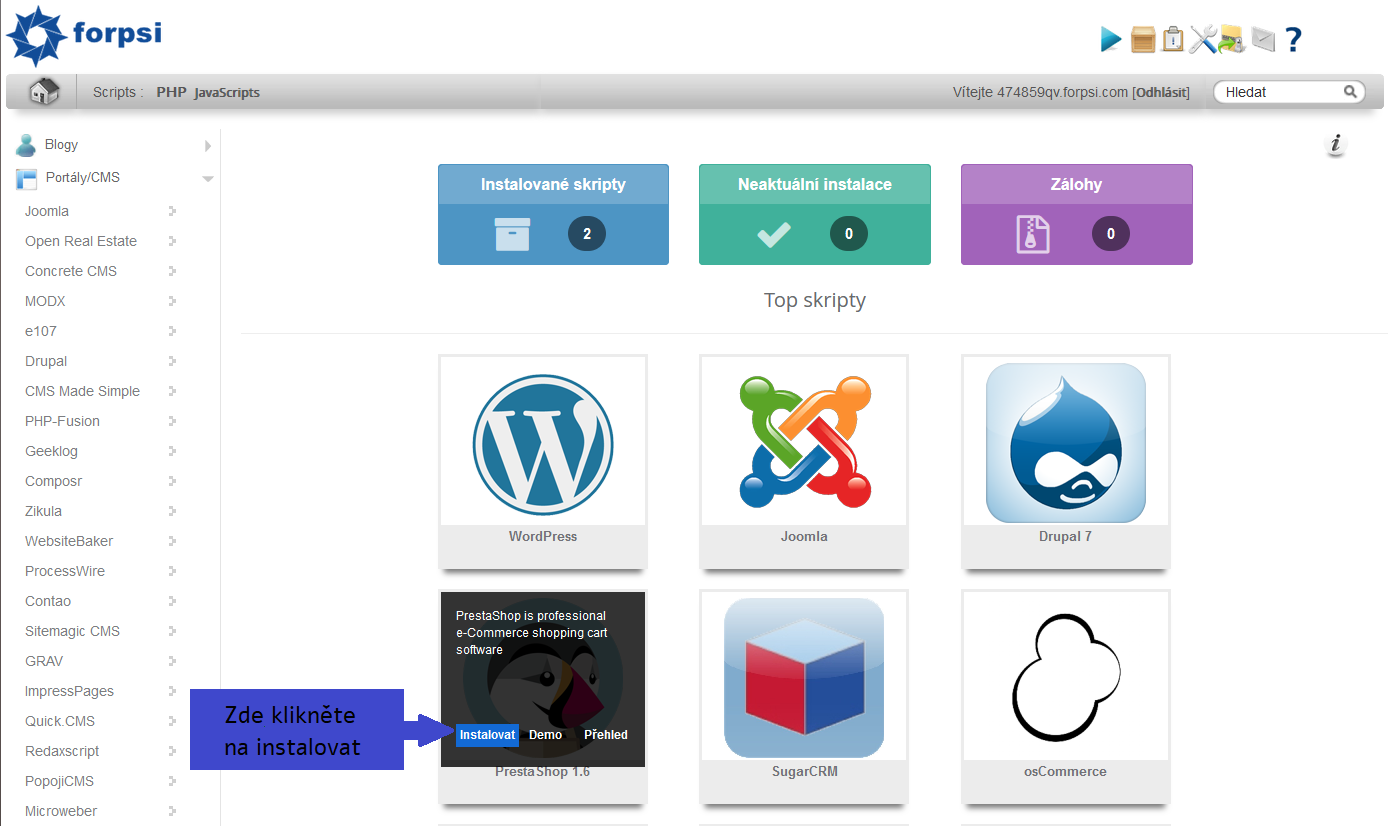
Task: Select Redaxscript in the sidebar
Action: pos(62,751)
